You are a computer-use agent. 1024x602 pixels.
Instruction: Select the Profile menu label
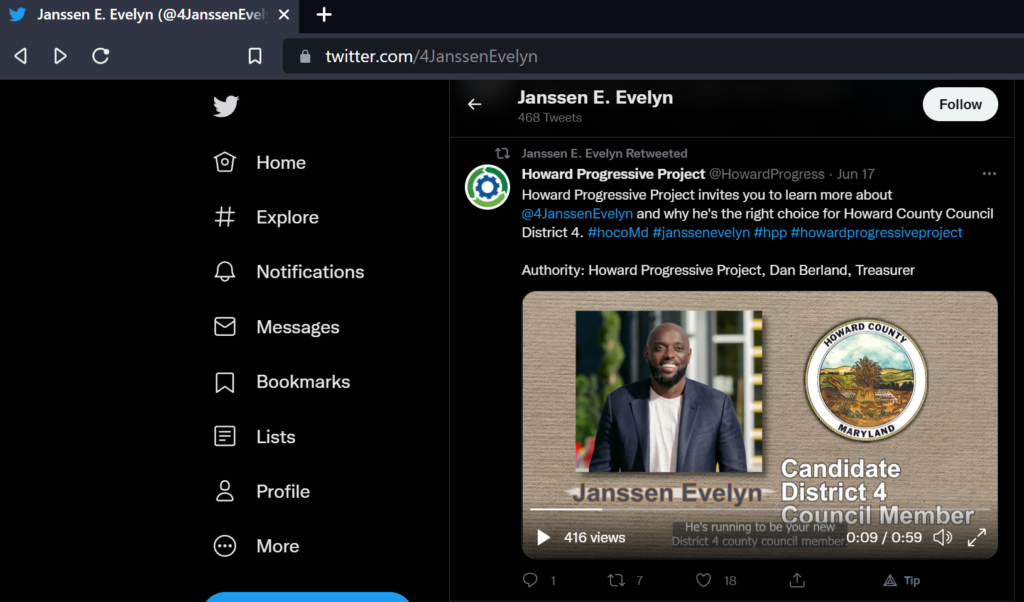pos(283,491)
